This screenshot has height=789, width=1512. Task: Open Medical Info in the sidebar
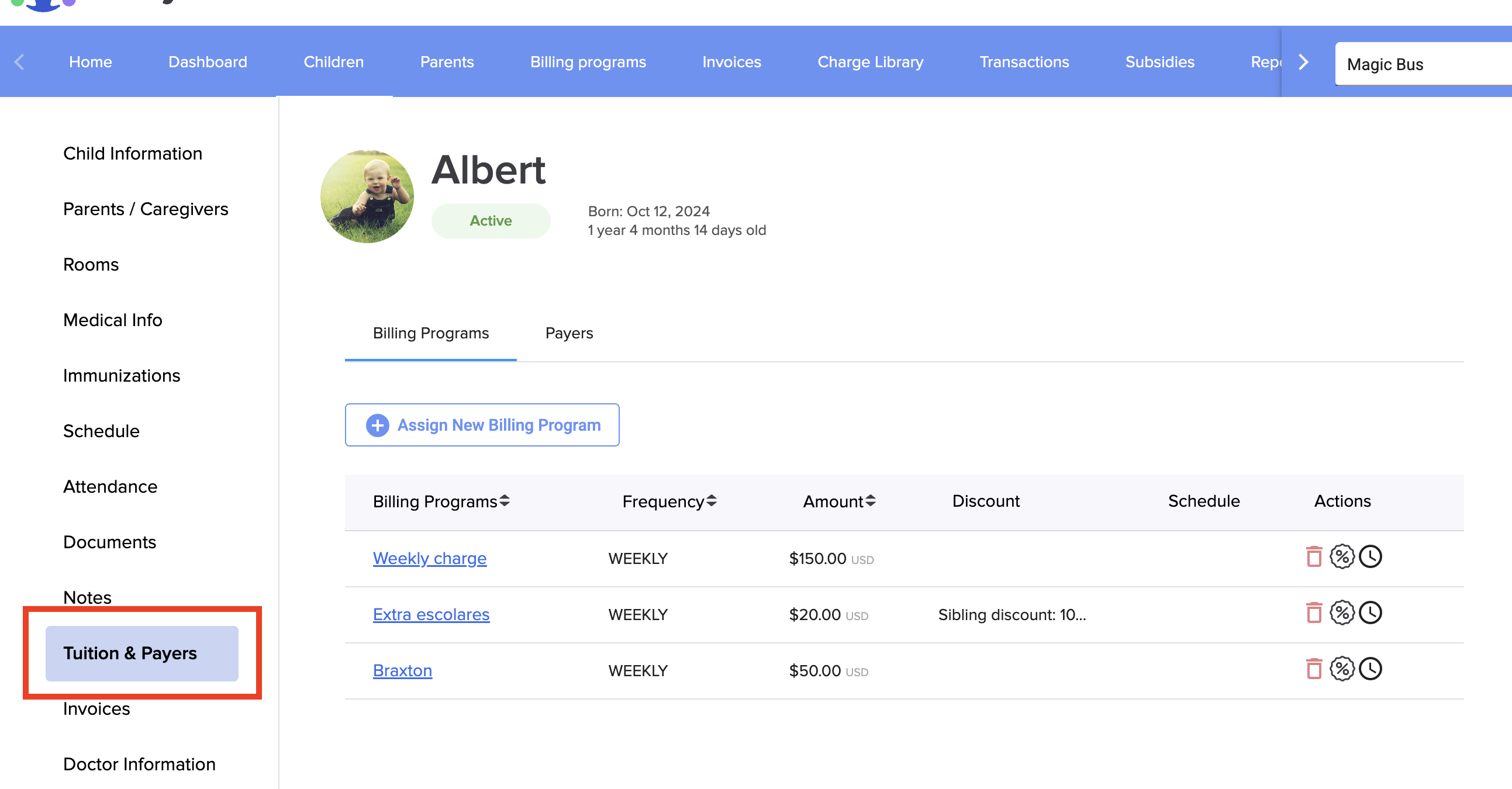pos(113,320)
